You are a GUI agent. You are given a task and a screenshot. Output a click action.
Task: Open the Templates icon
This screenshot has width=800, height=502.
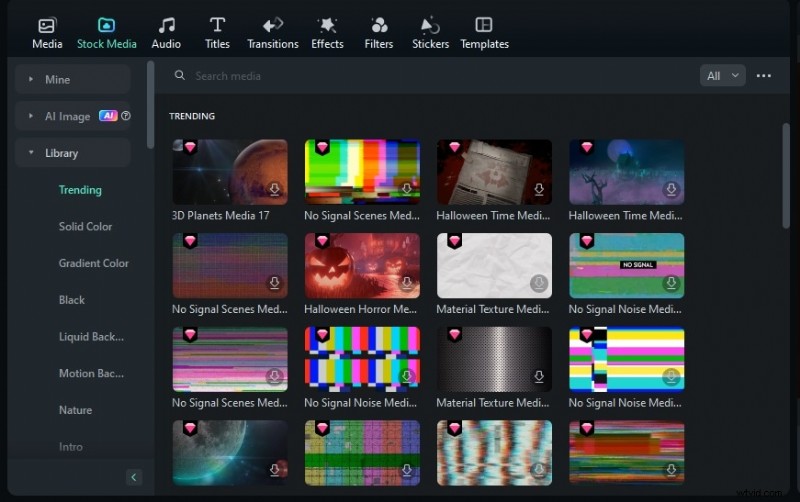[484, 25]
